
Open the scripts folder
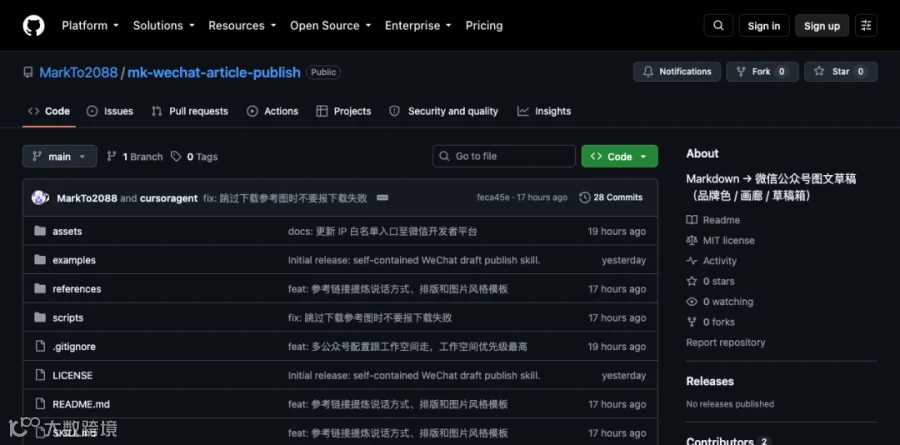[x=68, y=318]
